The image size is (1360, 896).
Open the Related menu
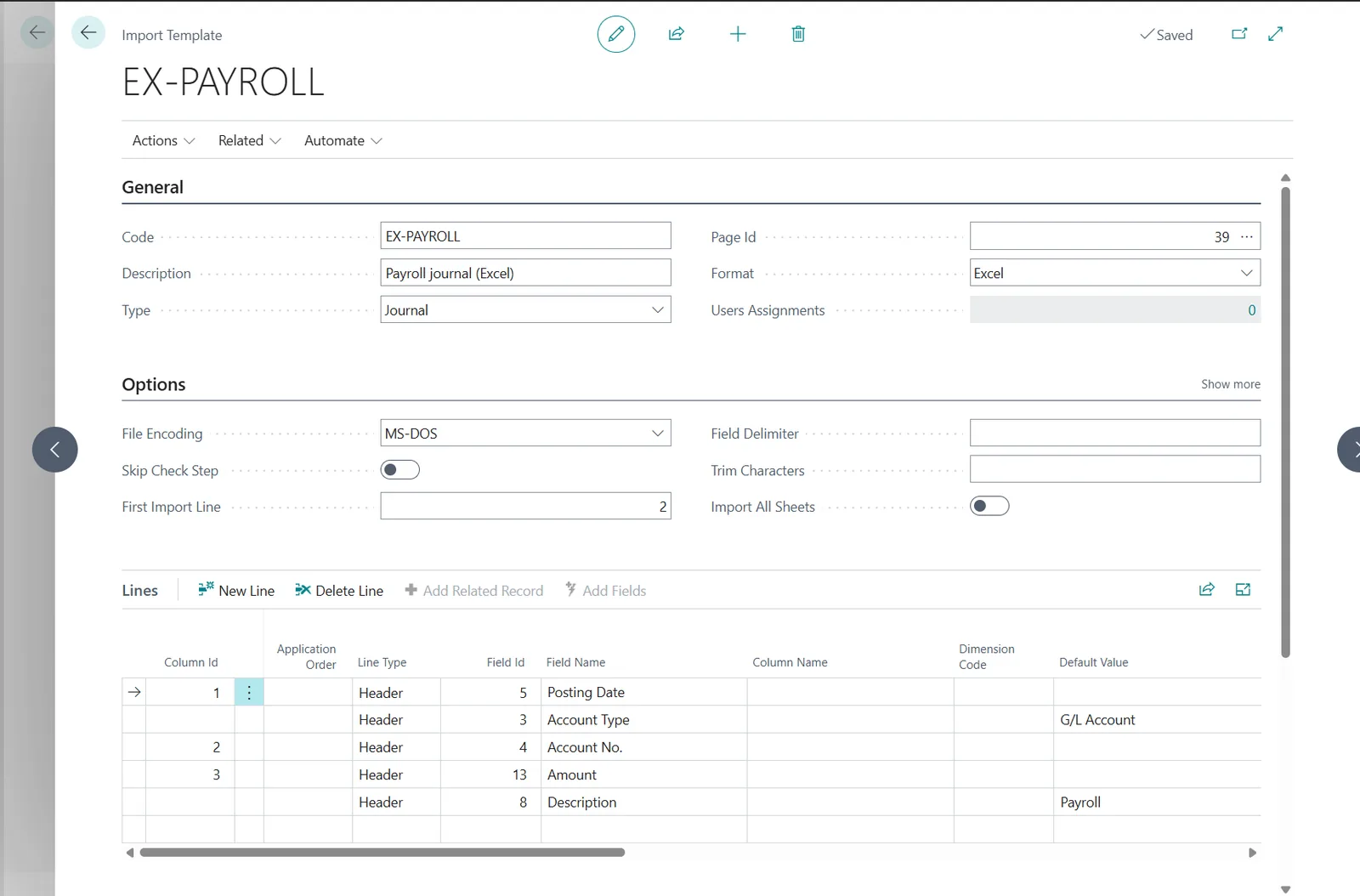tap(249, 141)
